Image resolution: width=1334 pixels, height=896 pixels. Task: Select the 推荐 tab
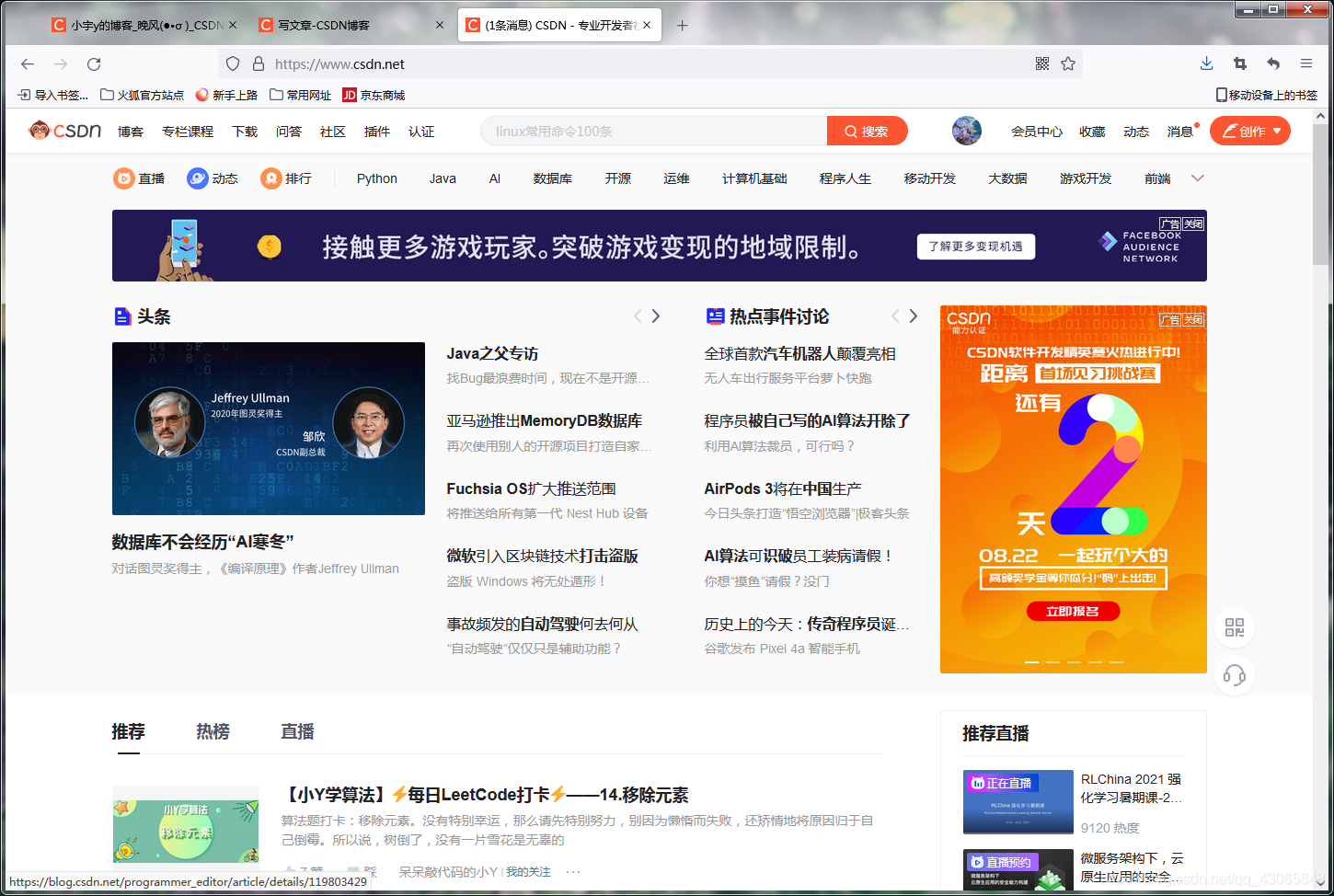pos(128,731)
